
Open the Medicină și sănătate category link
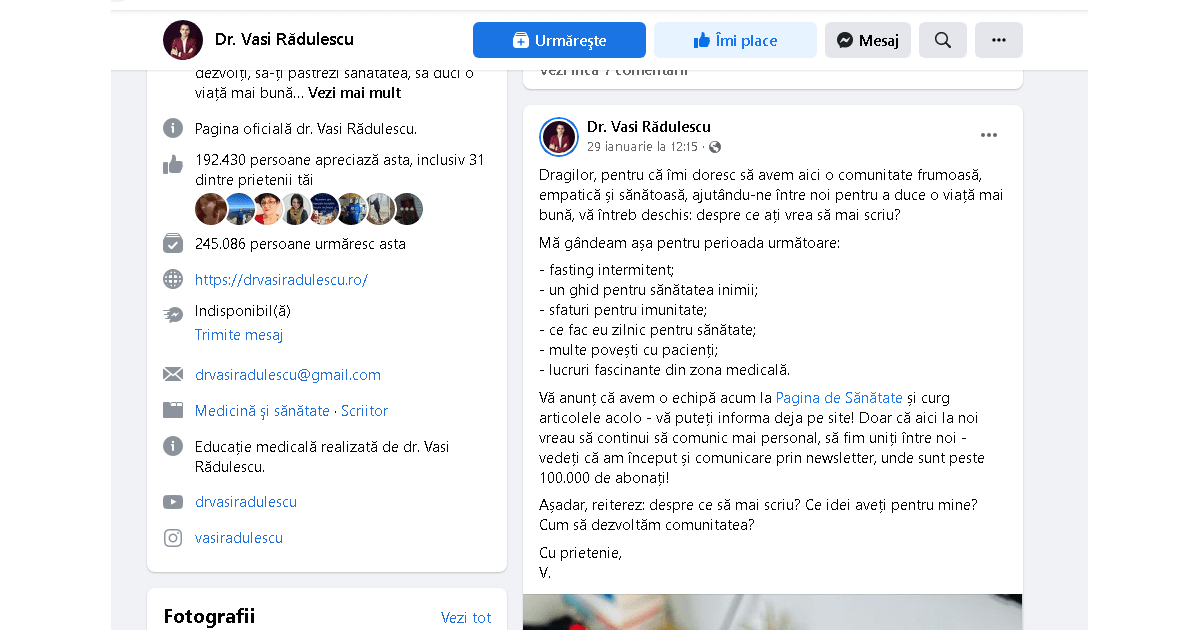point(262,411)
